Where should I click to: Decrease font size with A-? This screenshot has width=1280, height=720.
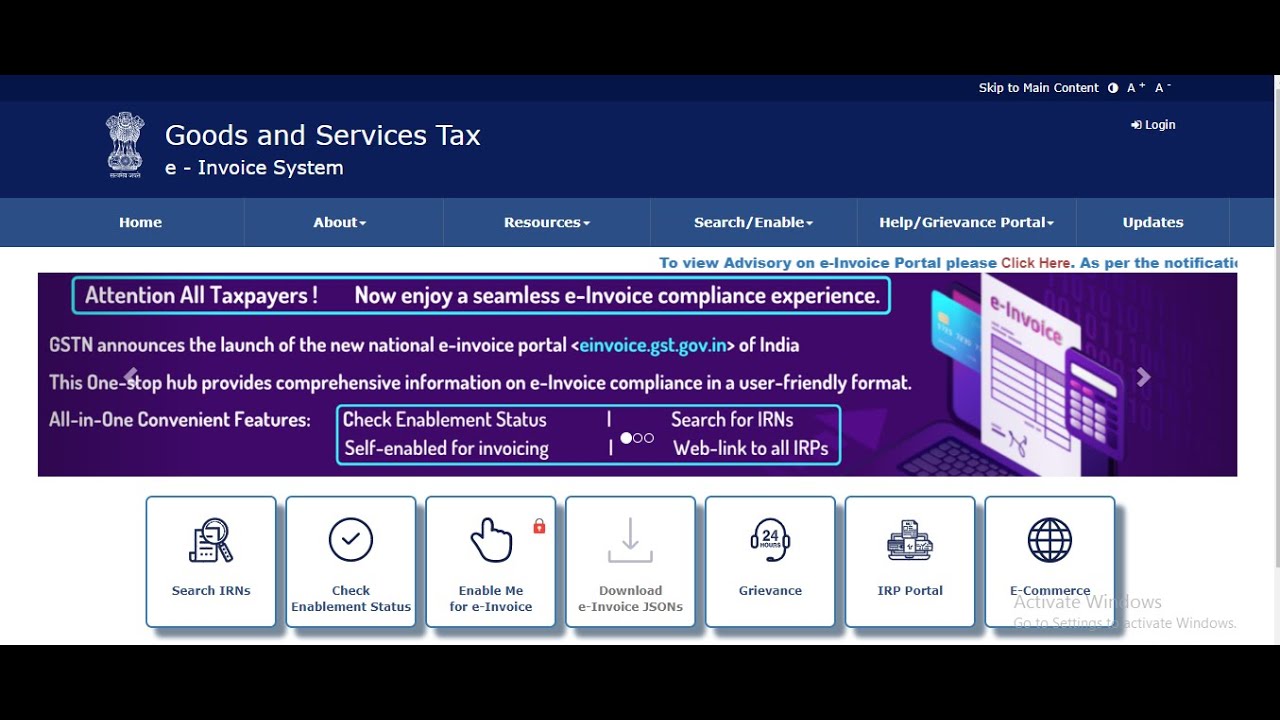click(x=1163, y=88)
